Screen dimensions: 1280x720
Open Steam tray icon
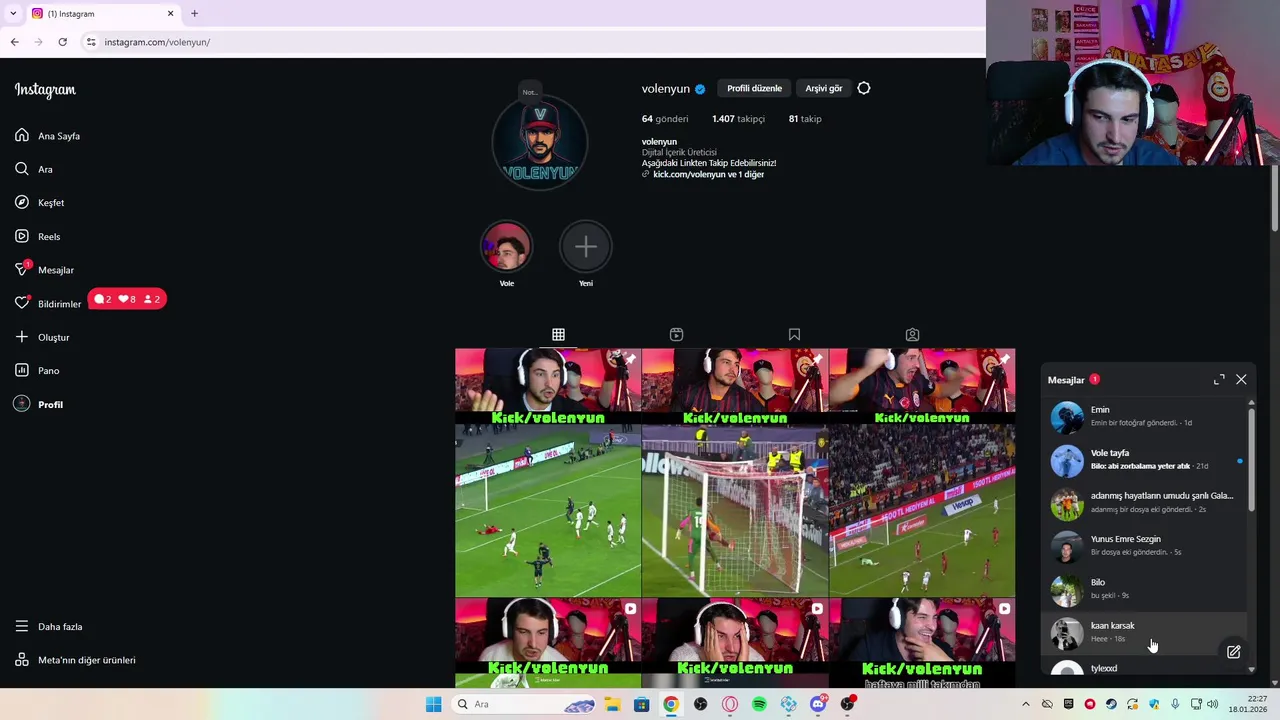click(x=1111, y=704)
